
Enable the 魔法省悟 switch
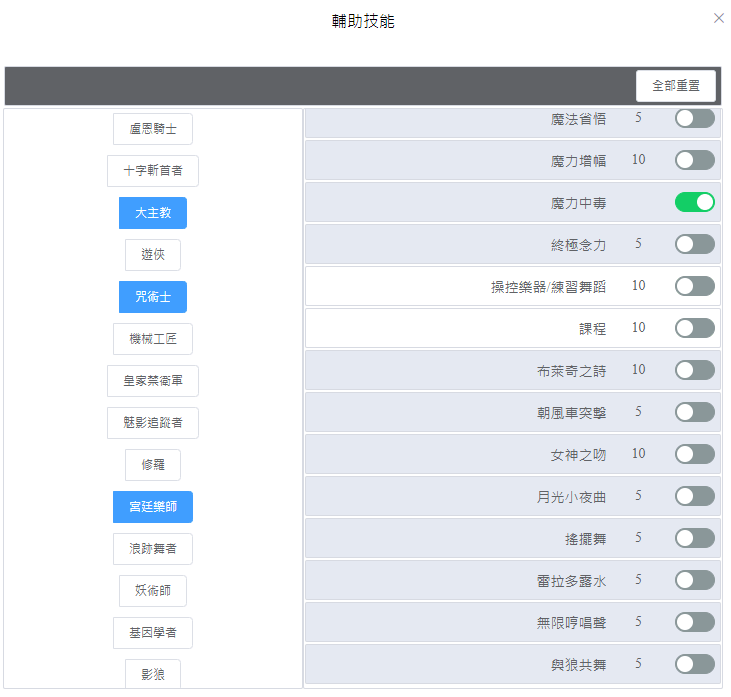pyautogui.click(x=695, y=118)
